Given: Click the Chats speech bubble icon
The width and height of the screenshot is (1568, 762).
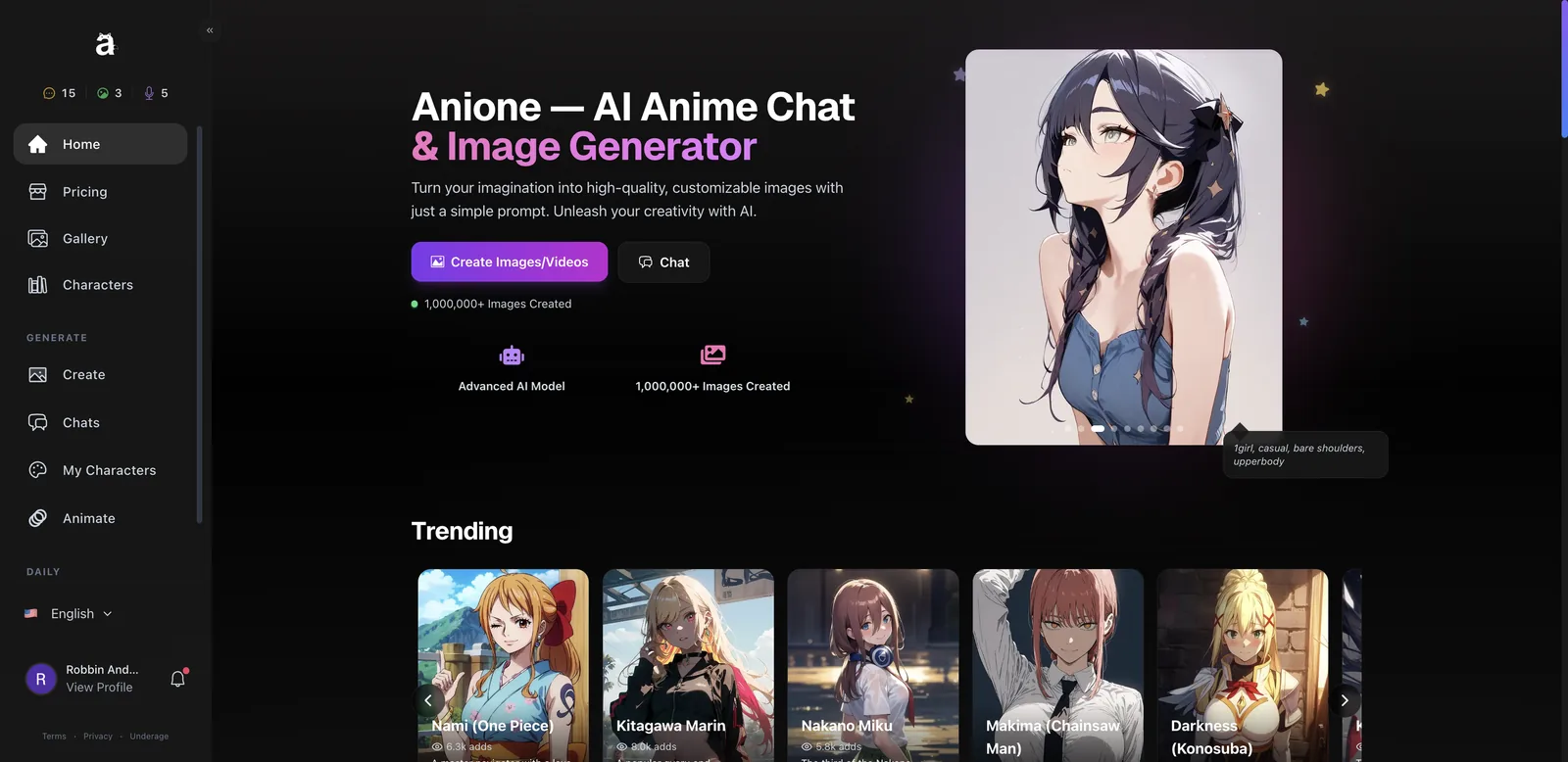Looking at the screenshot, I should point(38,422).
